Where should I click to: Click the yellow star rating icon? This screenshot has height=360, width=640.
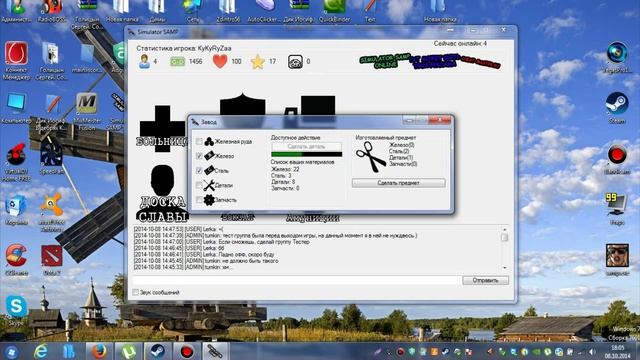click(258, 62)
